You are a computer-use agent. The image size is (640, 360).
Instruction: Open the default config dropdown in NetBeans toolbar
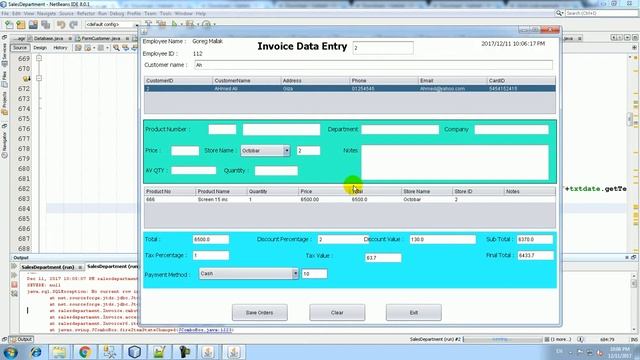point(111,24)
